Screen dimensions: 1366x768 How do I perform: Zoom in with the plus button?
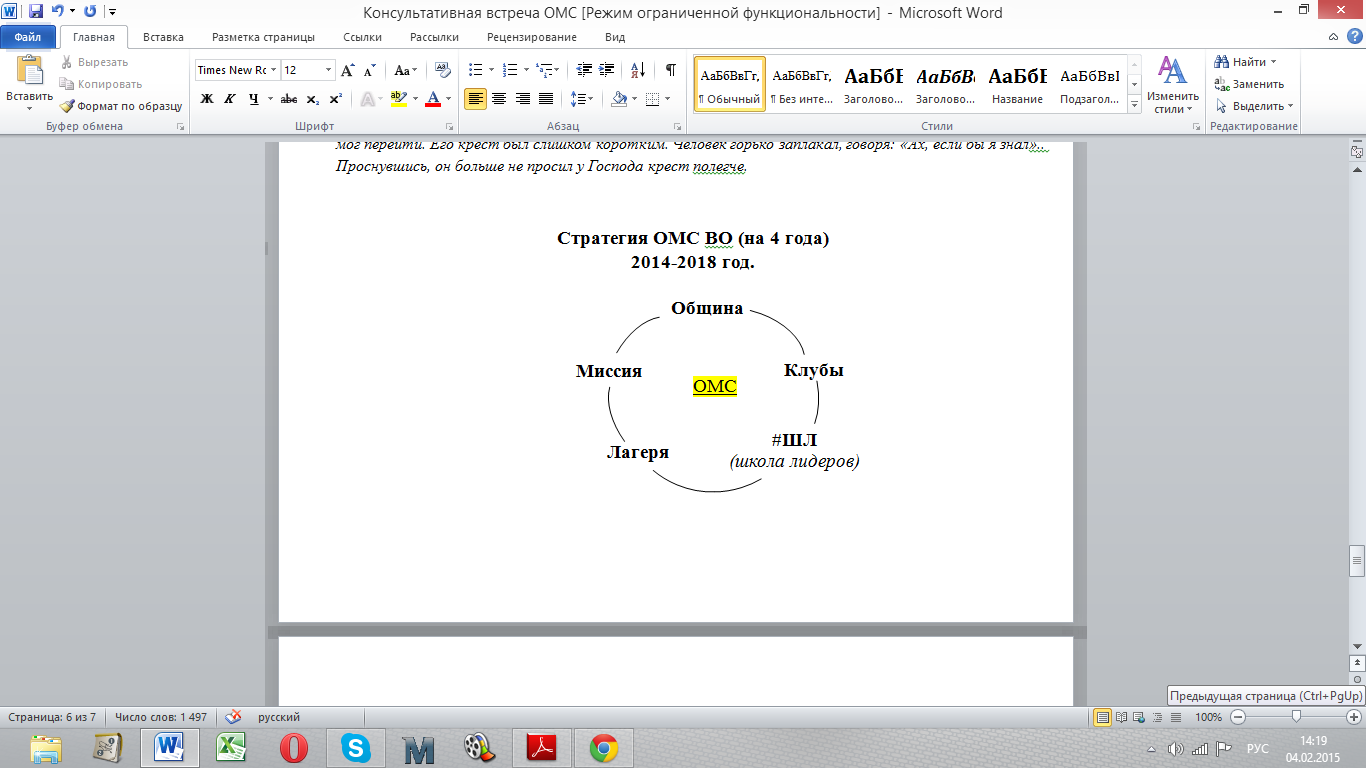coord(1354,717)
